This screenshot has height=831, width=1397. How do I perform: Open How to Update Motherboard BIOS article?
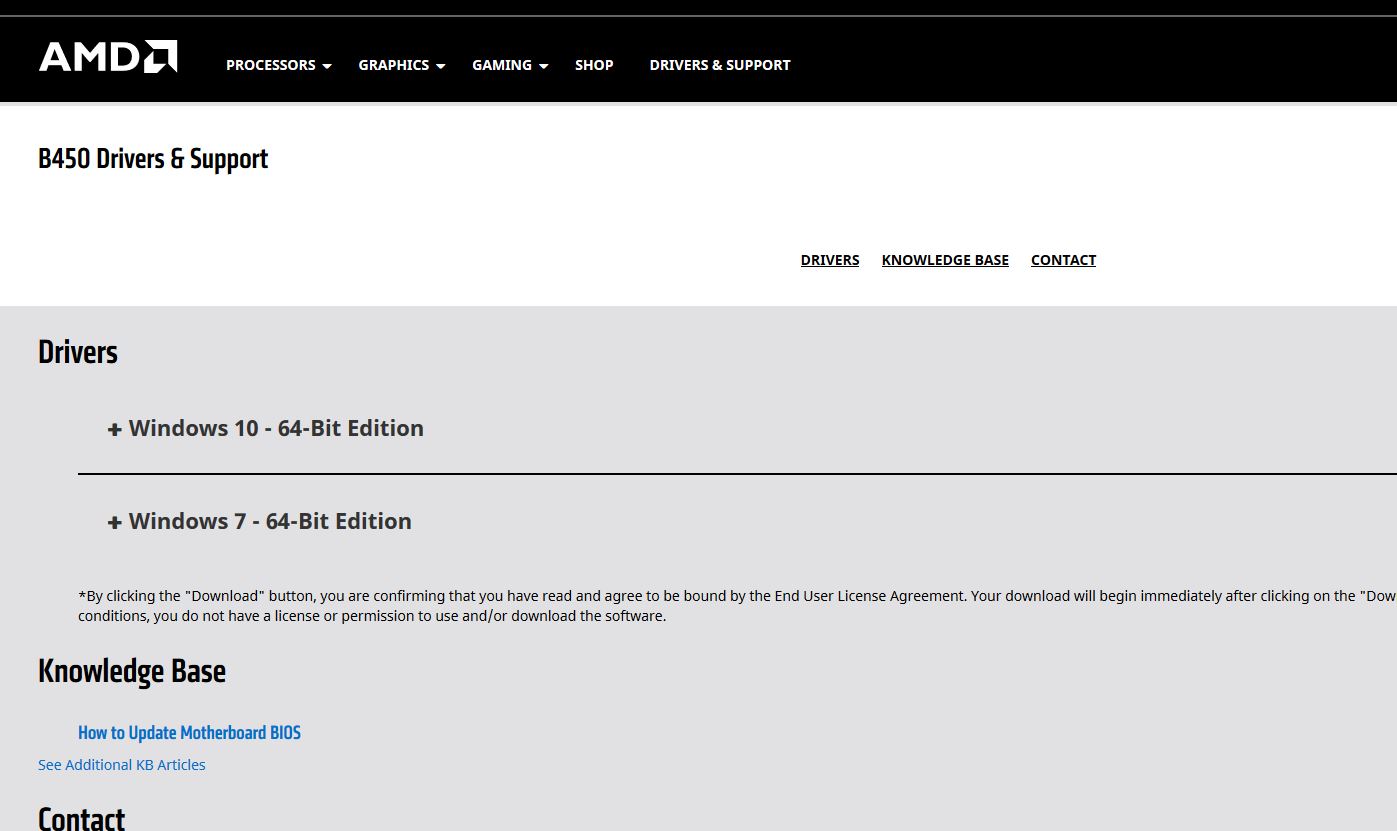[189, 733]
